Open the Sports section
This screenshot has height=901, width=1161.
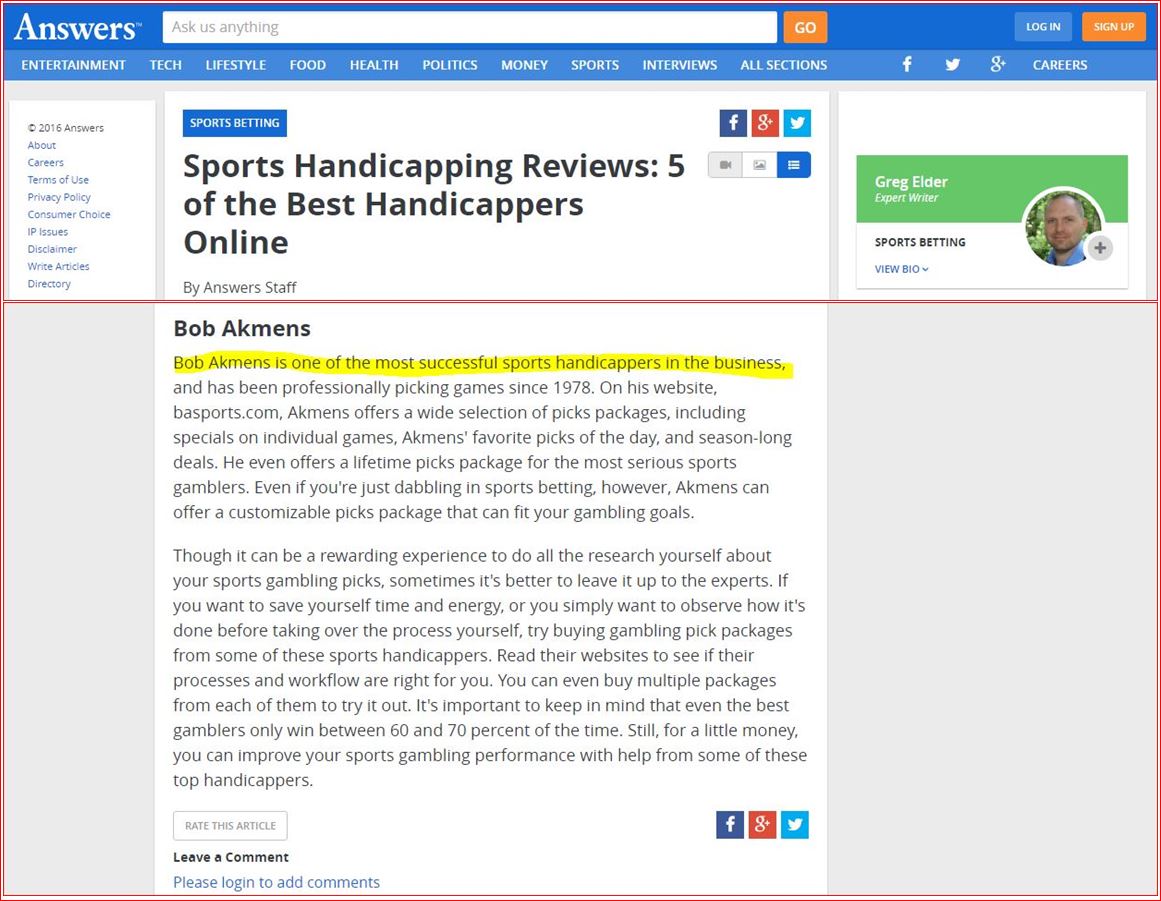click(595, 65)
